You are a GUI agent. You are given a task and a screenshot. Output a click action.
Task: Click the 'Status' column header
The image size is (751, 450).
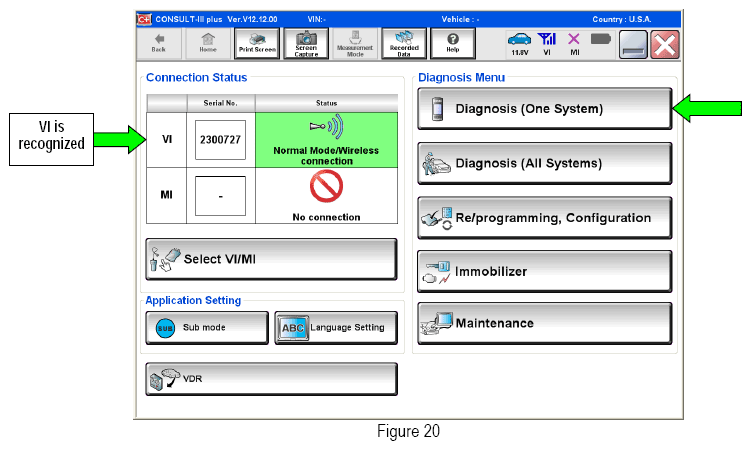(x=326, y=103)
